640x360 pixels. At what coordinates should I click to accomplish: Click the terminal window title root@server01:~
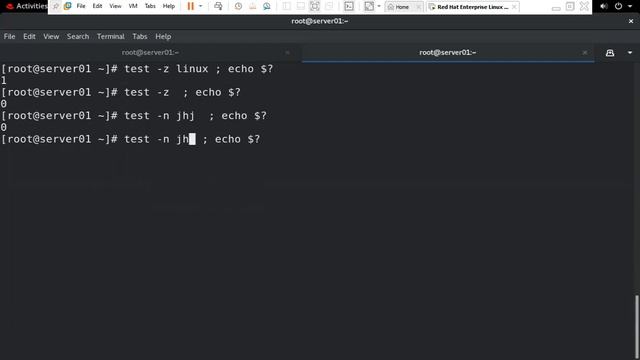tap(320, 21)
